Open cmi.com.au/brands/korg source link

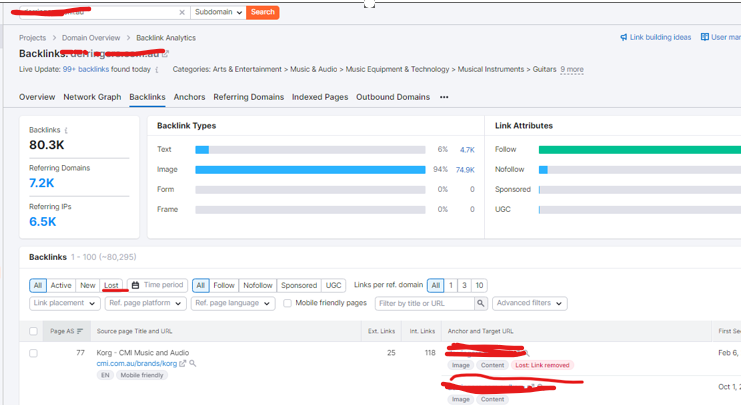(137, 363)
